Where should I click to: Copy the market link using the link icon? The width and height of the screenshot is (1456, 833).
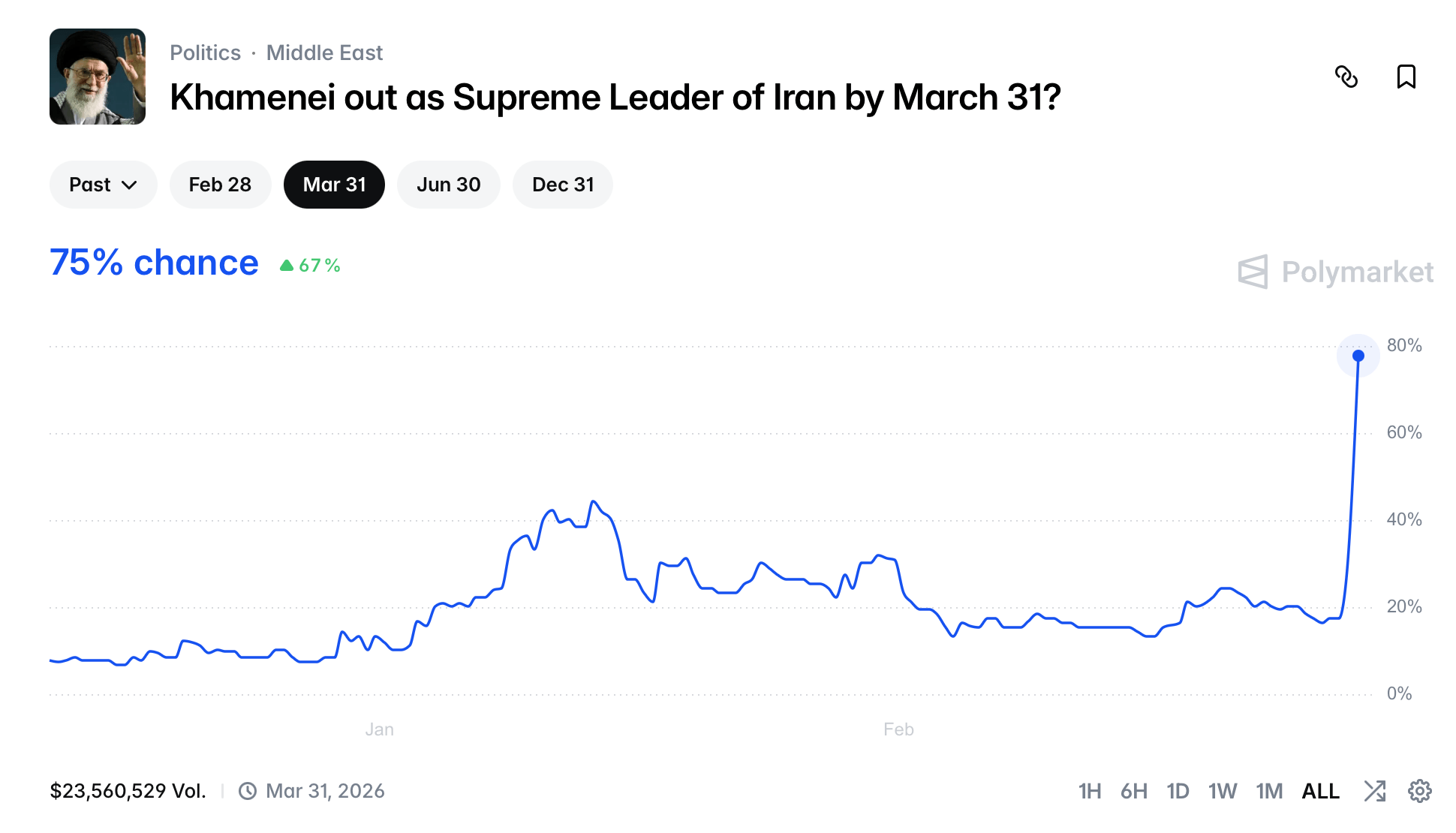point(1348,77)
